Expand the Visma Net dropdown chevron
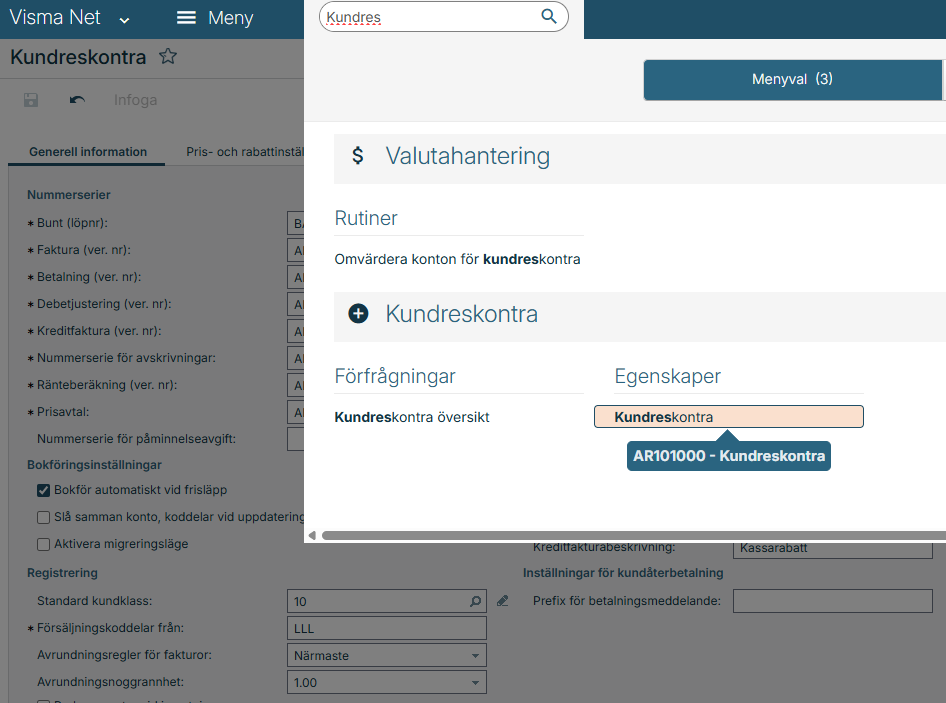Viewport: 946px width, 703px height. pos(124,20)
